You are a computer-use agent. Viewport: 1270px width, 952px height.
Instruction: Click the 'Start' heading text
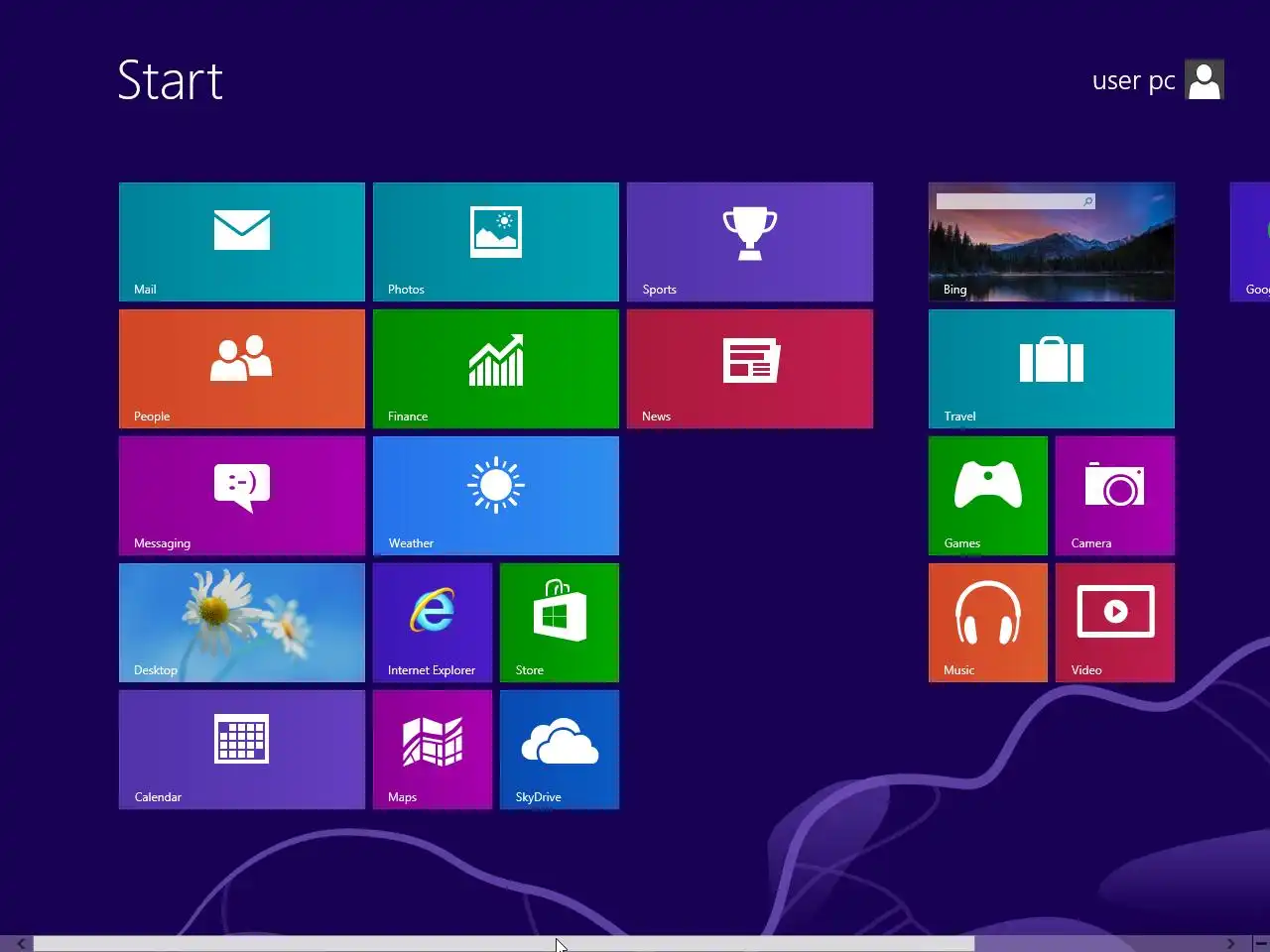[x=171, y=80]
